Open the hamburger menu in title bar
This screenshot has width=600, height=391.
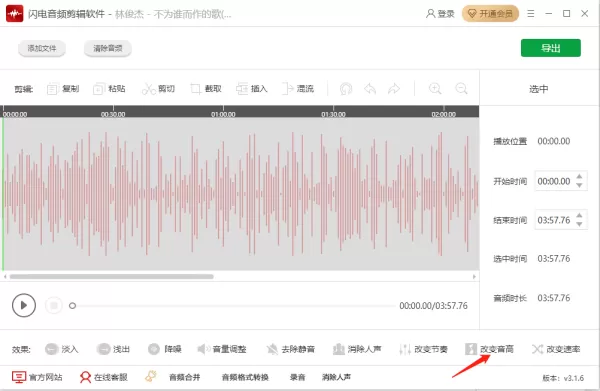click(531, 14)
